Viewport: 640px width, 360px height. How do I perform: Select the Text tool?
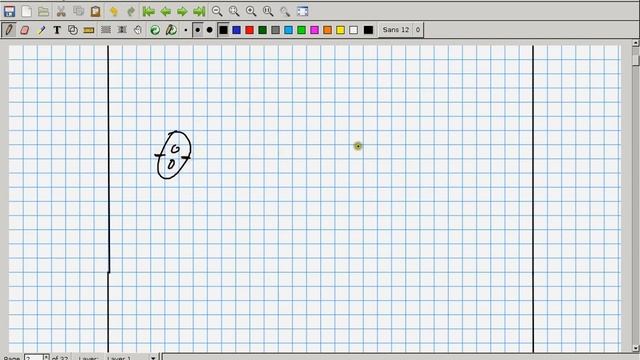point(57,30)
